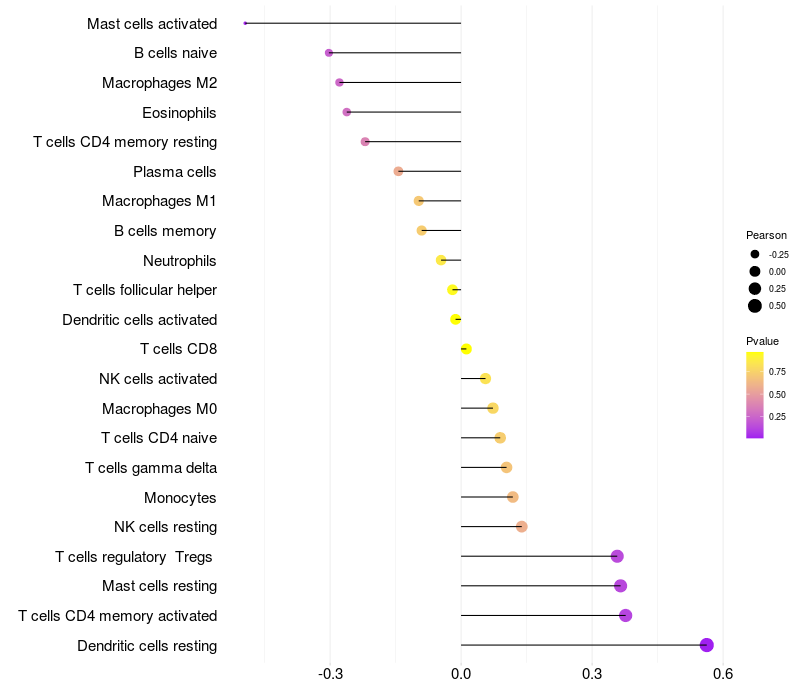Click the 0.25 Pearson legend circle

coord(755,289)
